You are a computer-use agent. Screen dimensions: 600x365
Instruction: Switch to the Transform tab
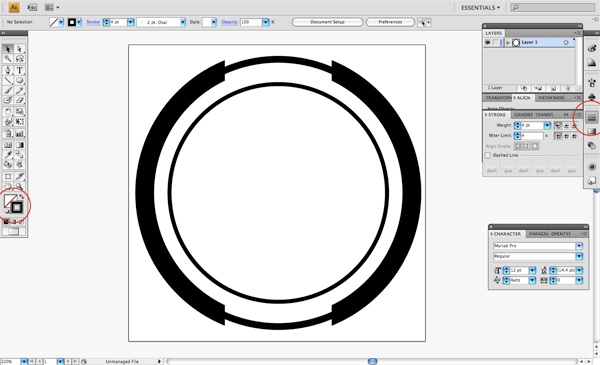coord(498,98)
